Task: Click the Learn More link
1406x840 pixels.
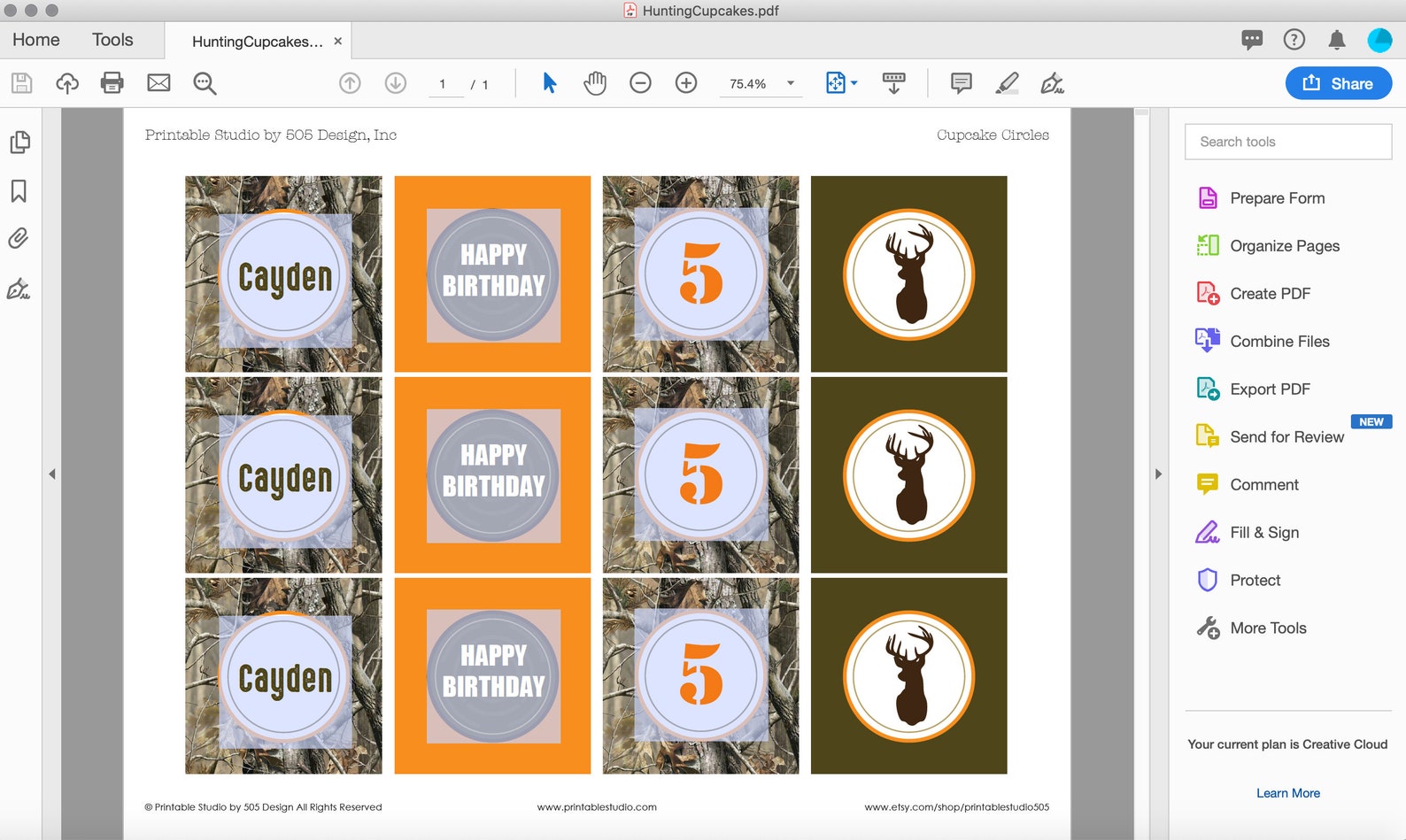Action: click(1288, 793)
